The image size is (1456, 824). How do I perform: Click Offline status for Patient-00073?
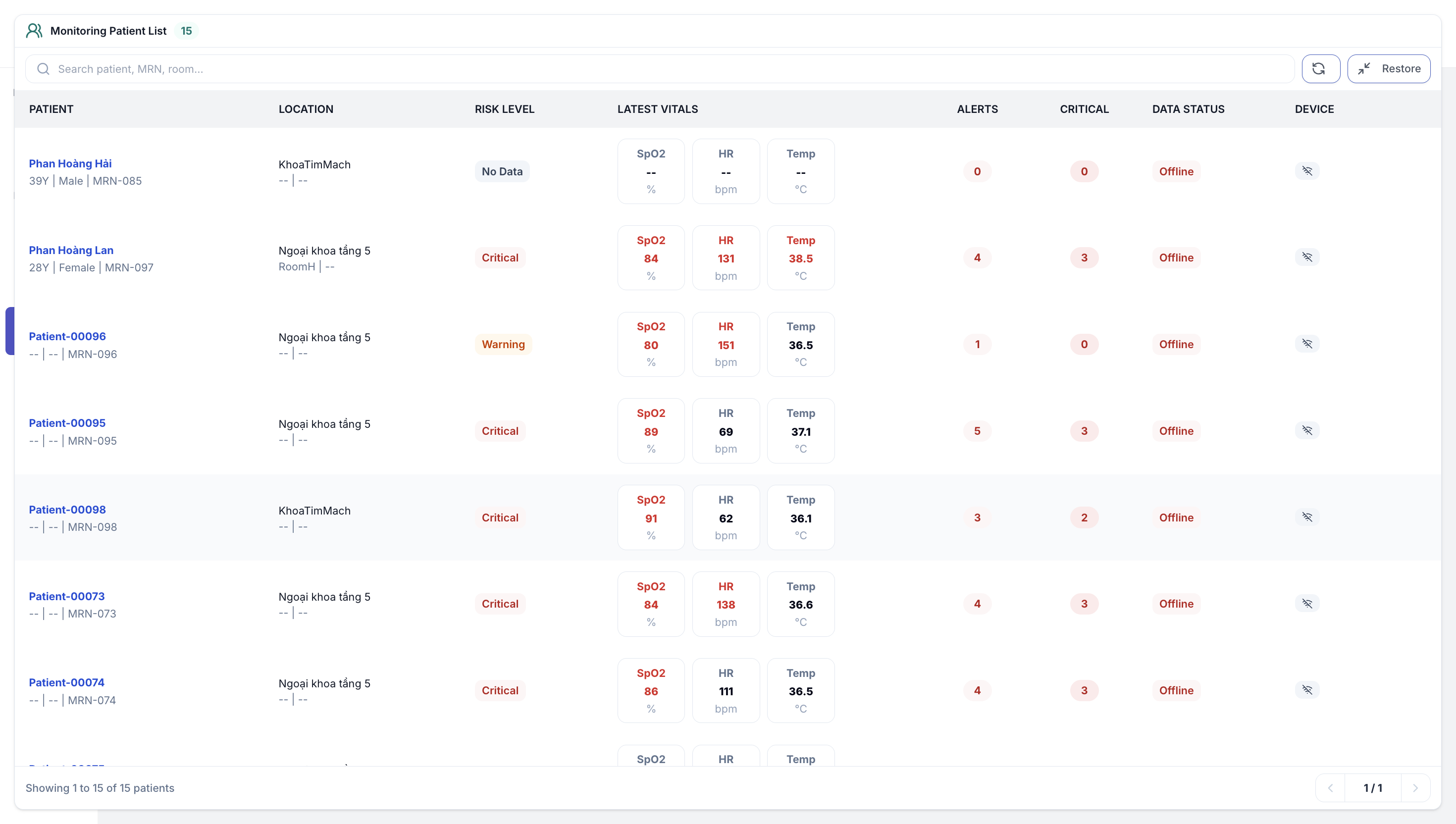[x=1176, y=604]
